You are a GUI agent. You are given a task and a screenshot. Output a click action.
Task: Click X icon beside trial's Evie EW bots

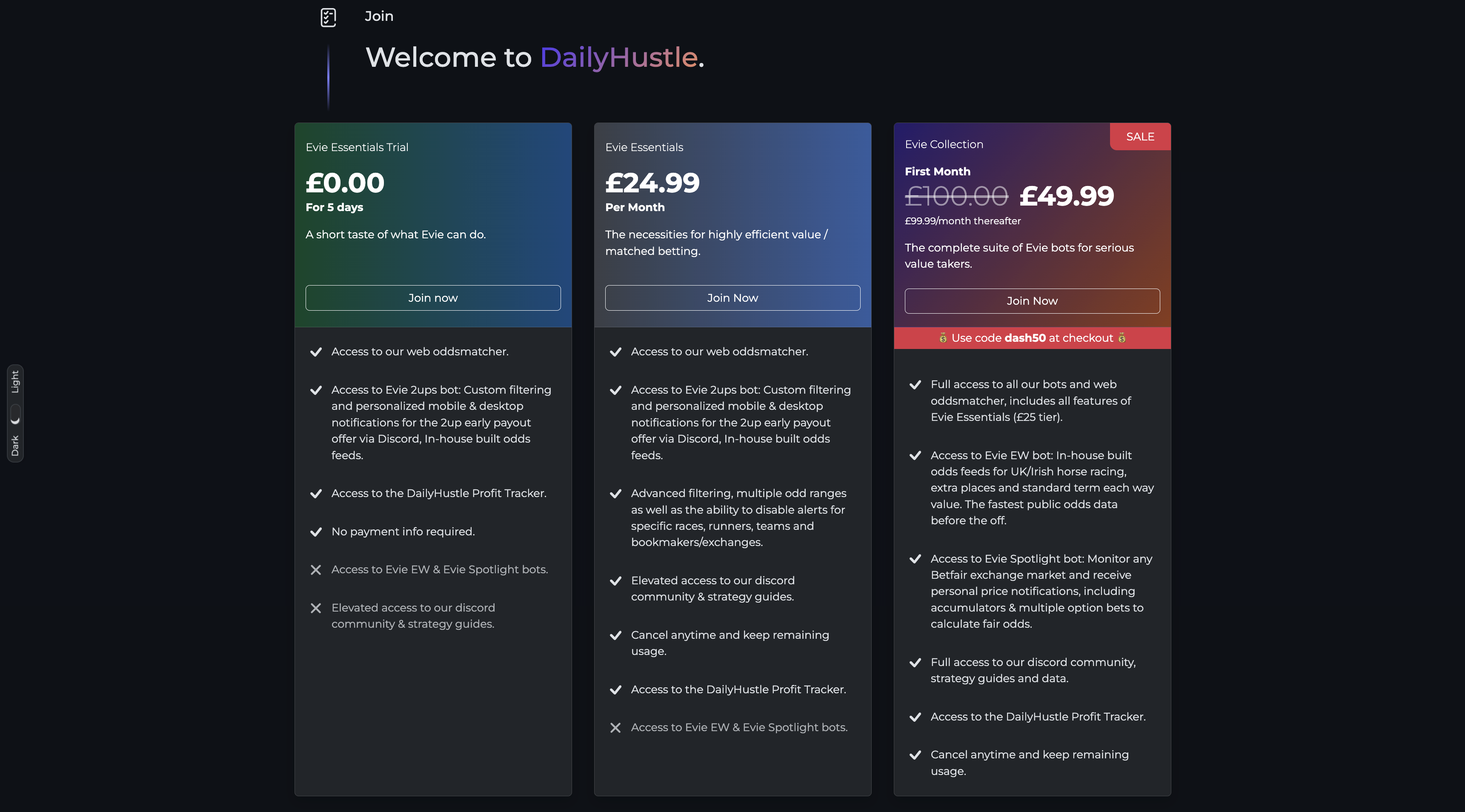(316, 570)
